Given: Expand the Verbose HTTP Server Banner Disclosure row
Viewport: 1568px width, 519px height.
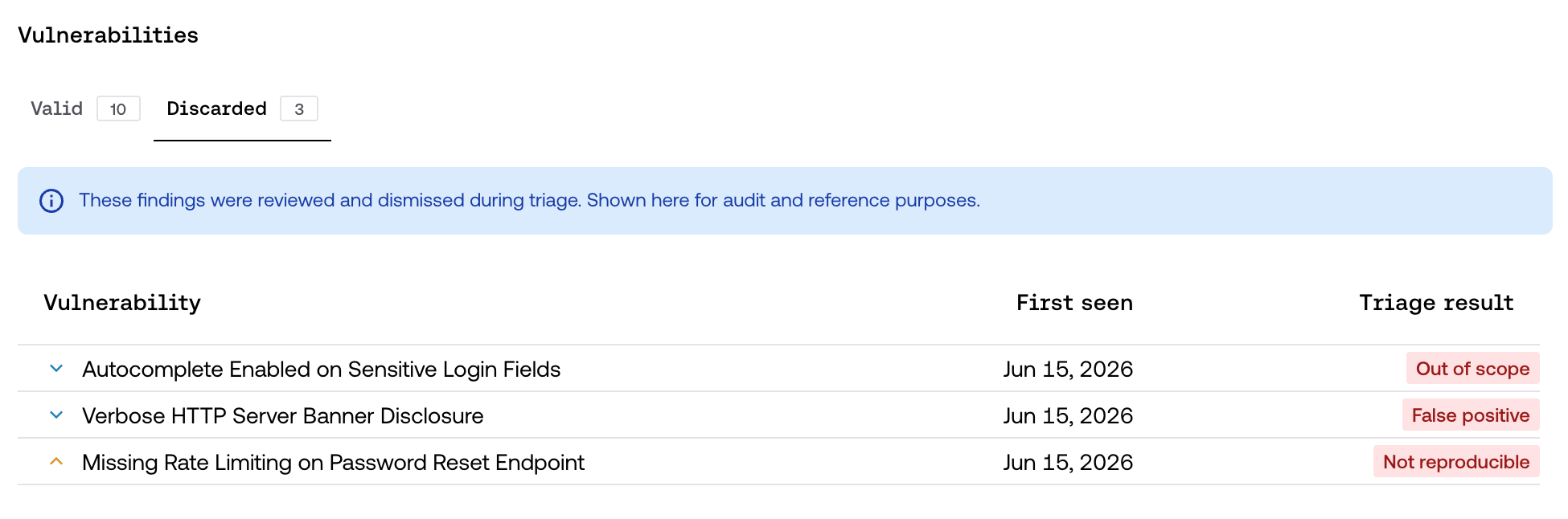Looking at the screenshot, I should pyautogui.click(x=56, y=415).
